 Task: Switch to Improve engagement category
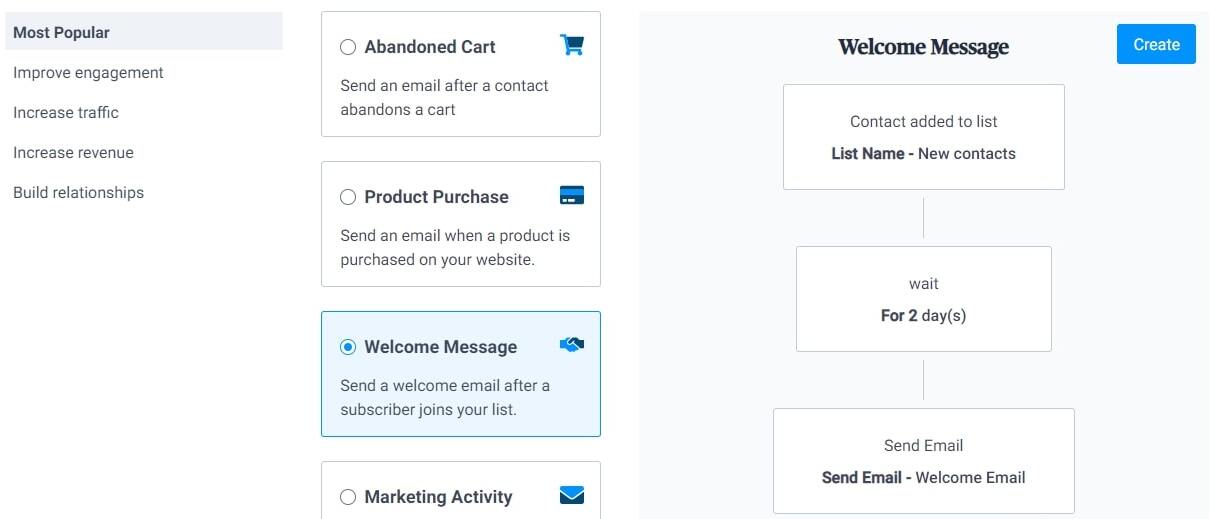tap(88, 72)
